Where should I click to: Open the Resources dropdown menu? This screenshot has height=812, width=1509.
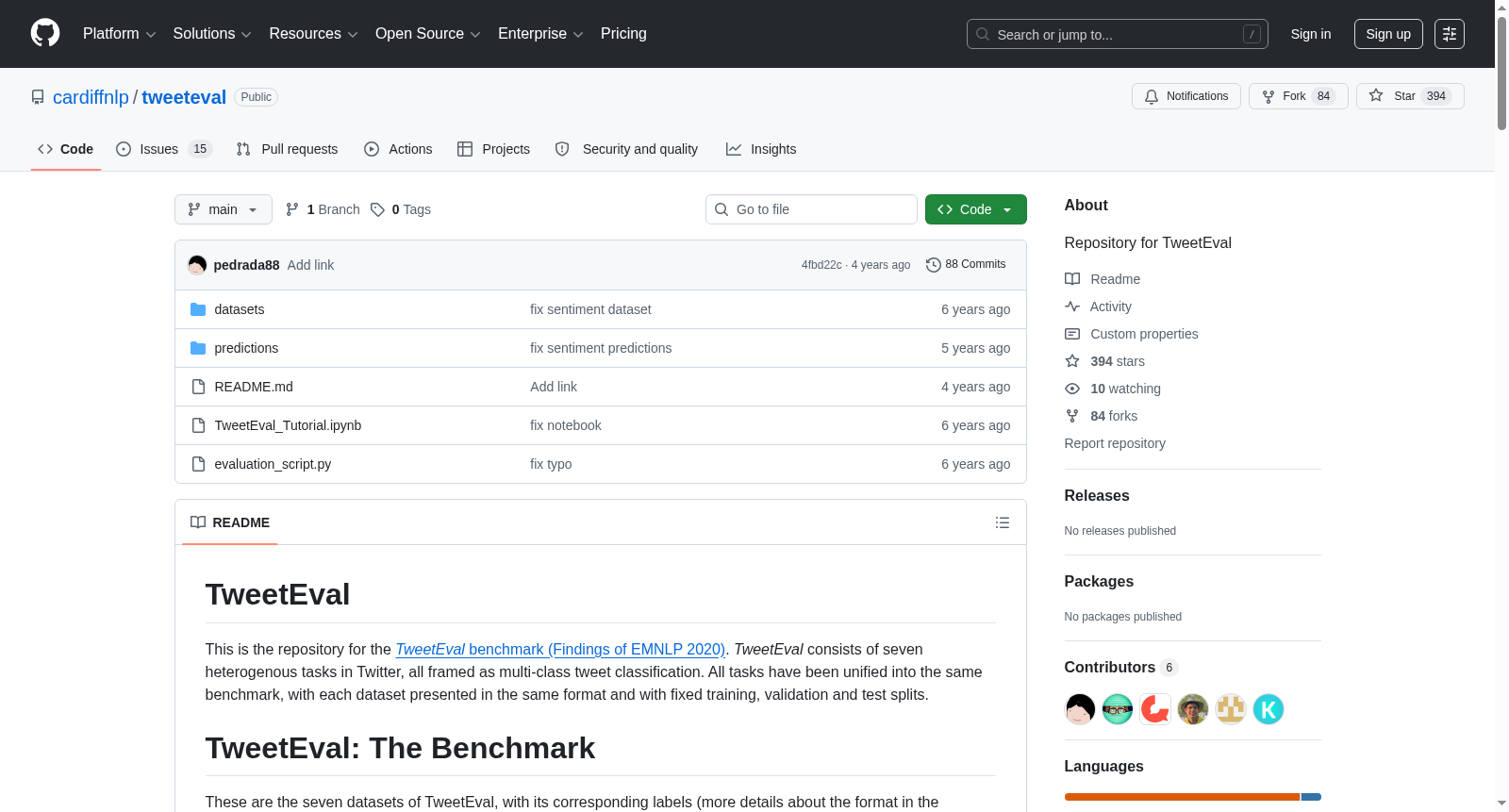click(x=313, y=34)
